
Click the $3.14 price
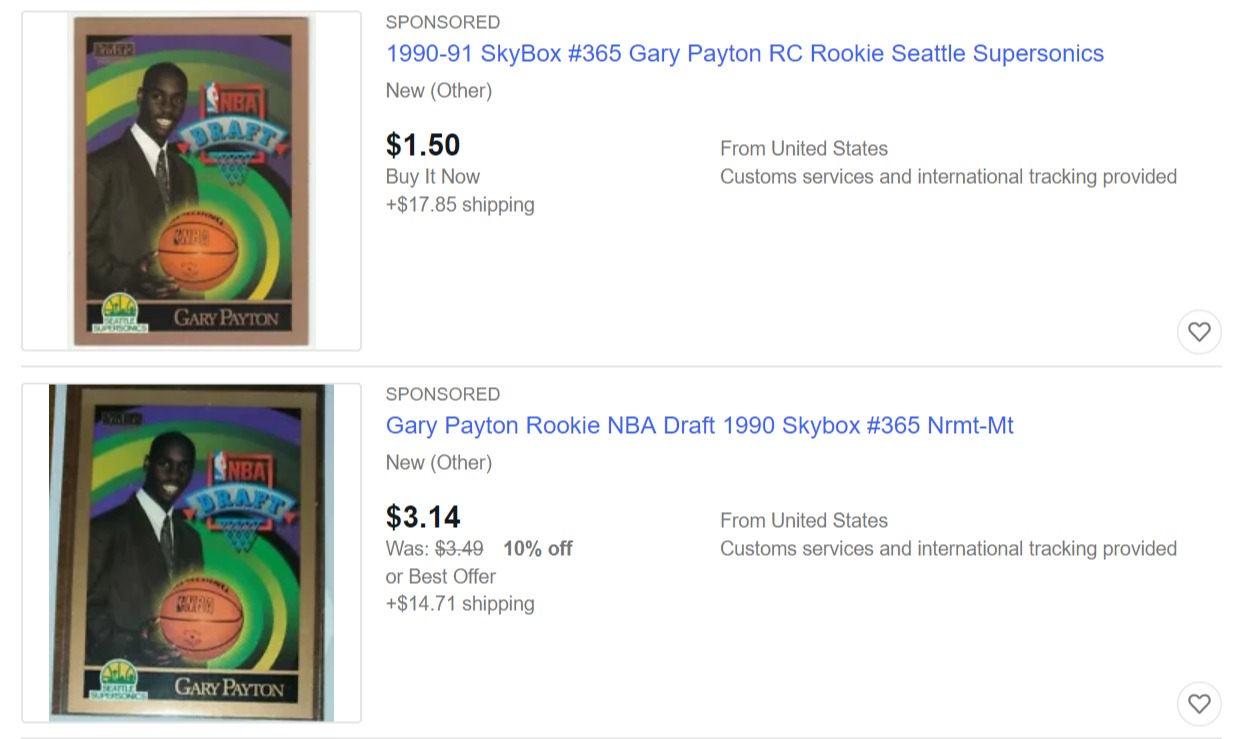(423, 517)
